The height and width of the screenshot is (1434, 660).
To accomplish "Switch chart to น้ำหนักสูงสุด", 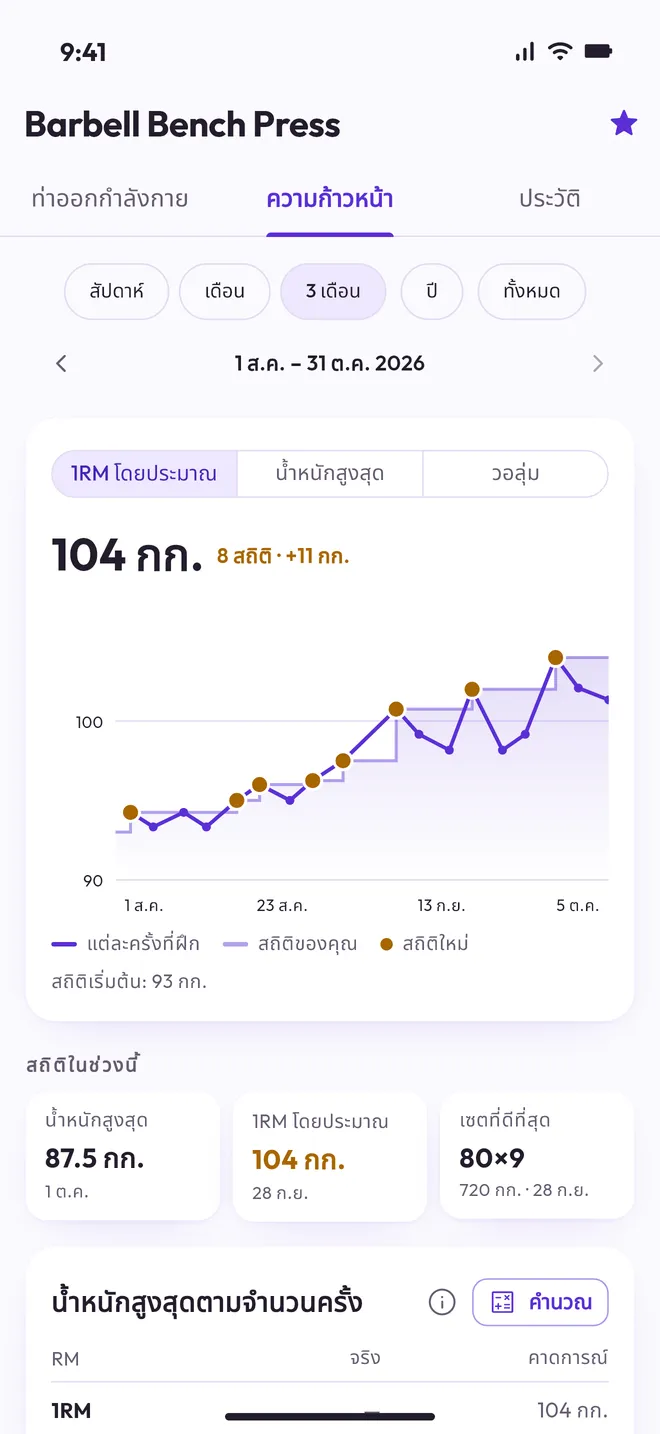I will 330,474.
